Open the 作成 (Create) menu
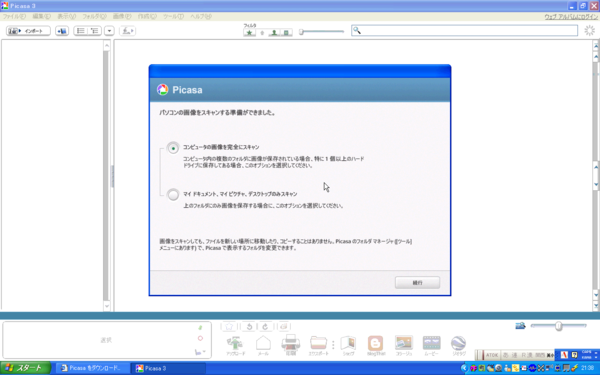600x375 pixels. 147,16
